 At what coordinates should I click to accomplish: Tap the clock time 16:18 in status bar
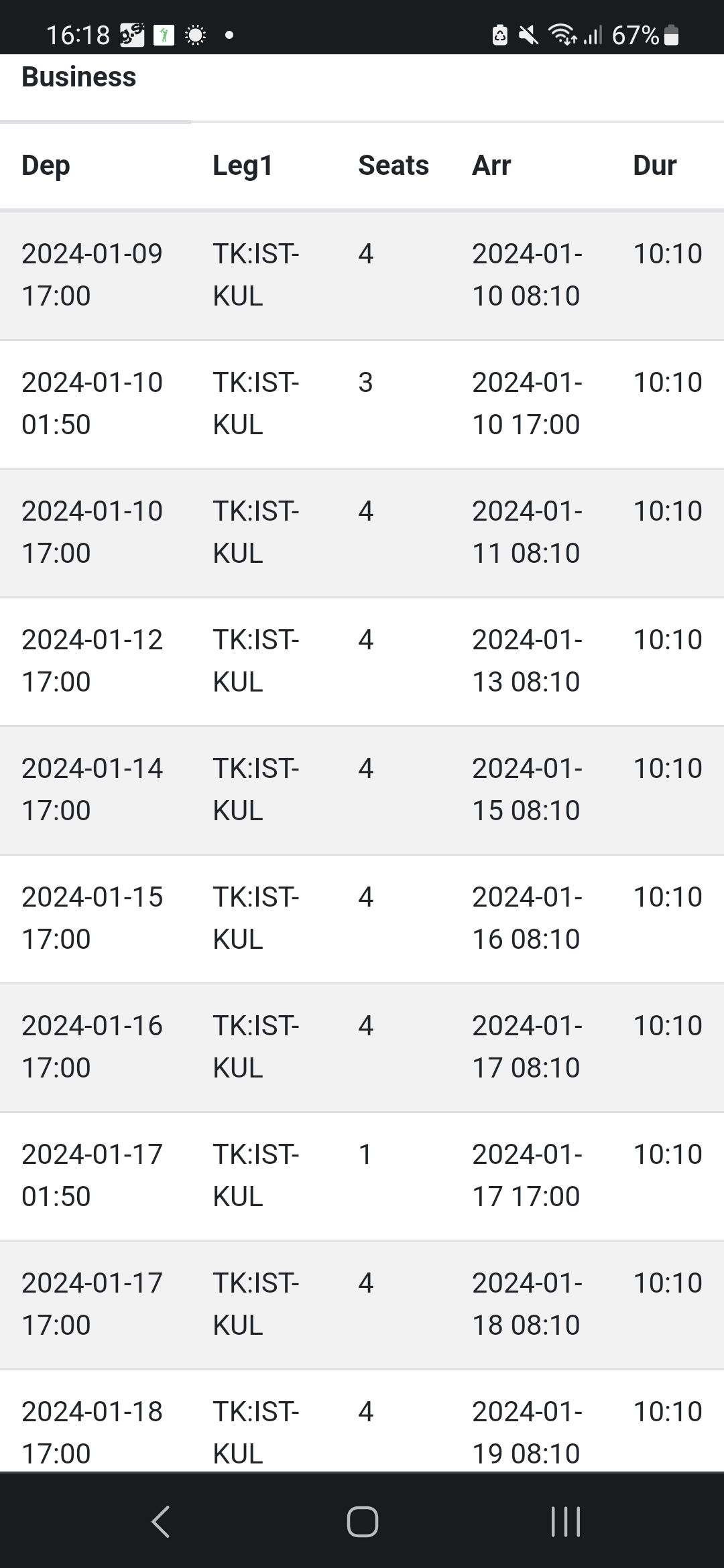tap(78, 35)
